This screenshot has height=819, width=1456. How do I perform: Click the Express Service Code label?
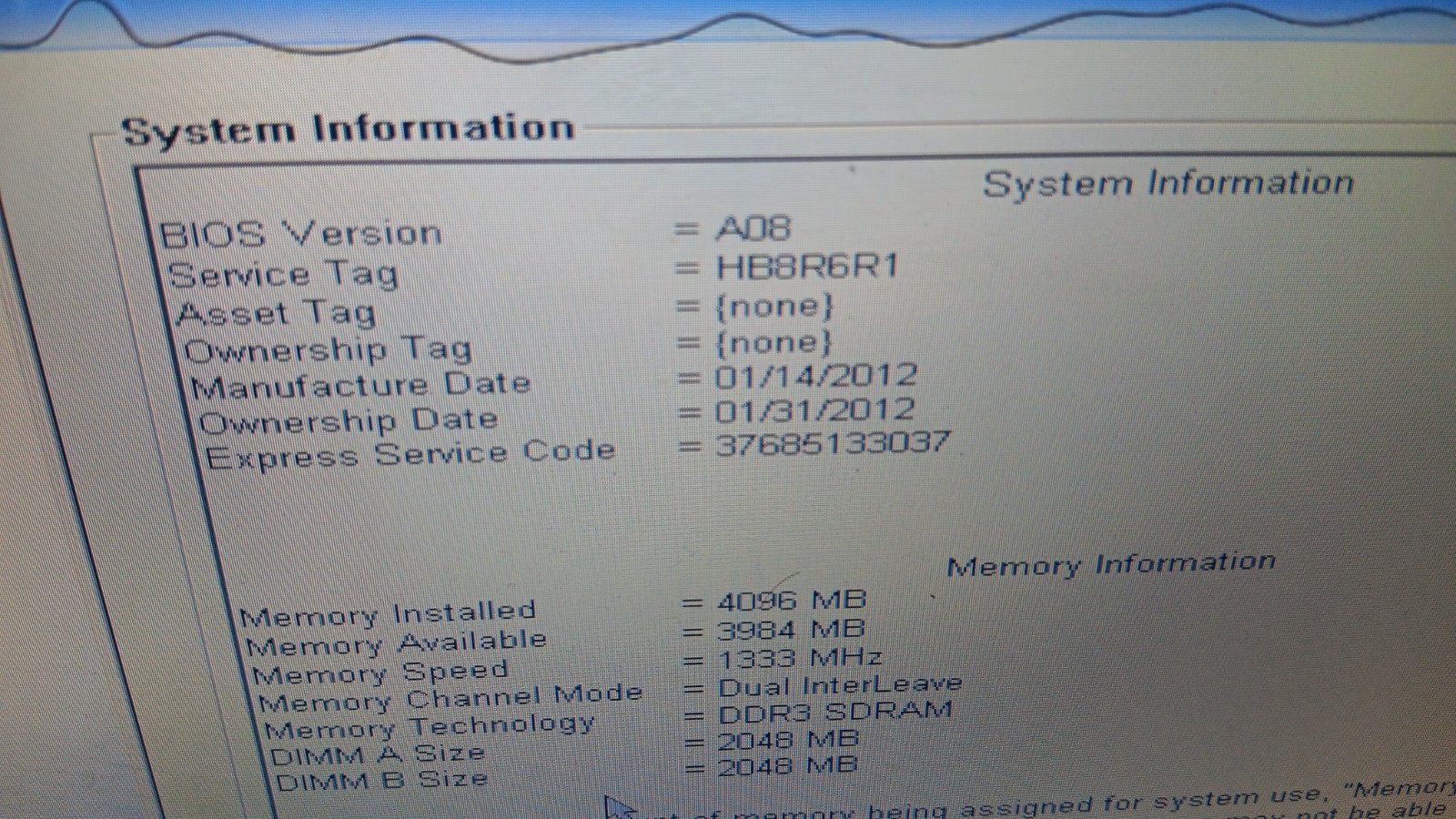(x=410, y=454)
